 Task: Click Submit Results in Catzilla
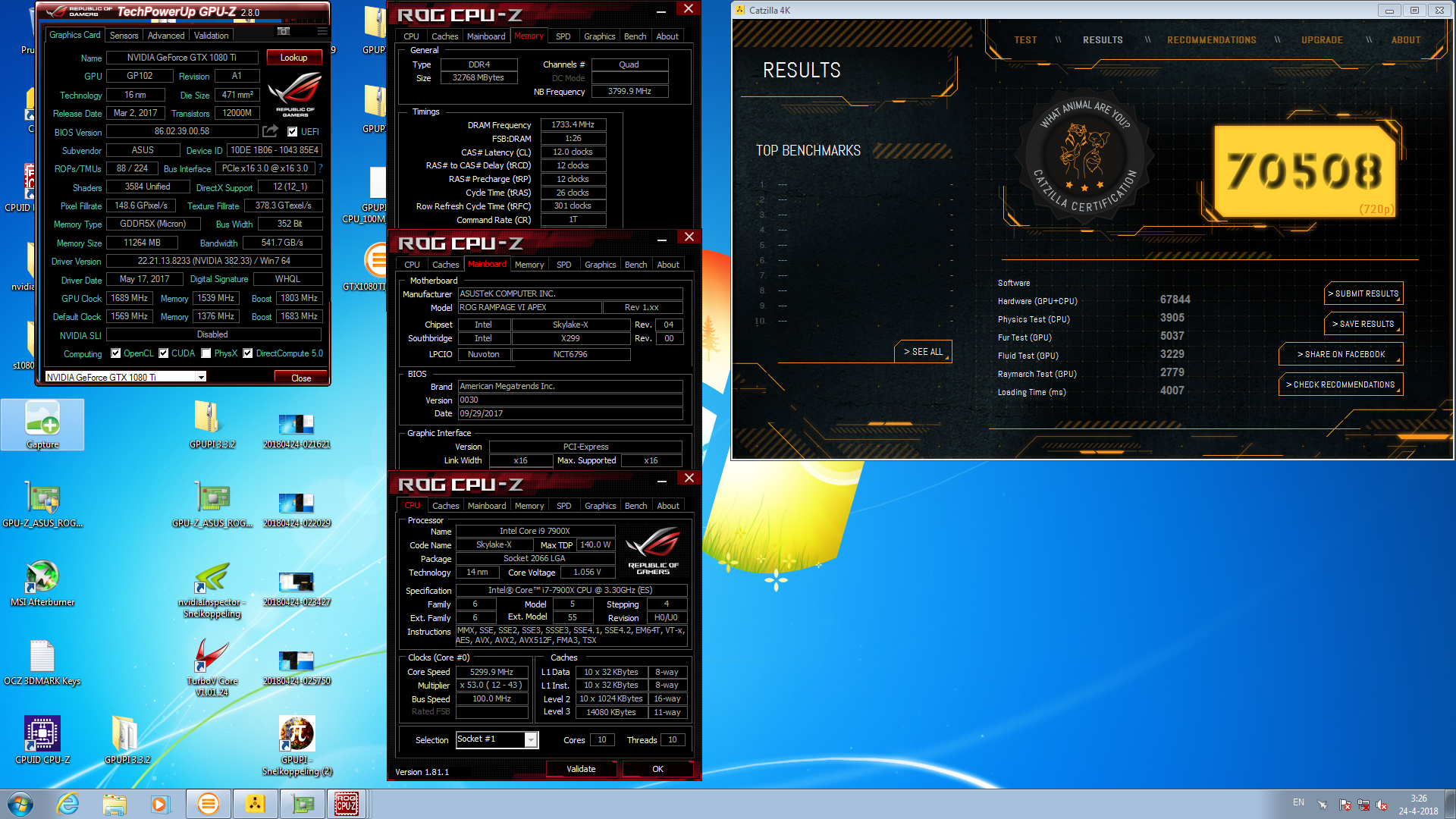1363,293
